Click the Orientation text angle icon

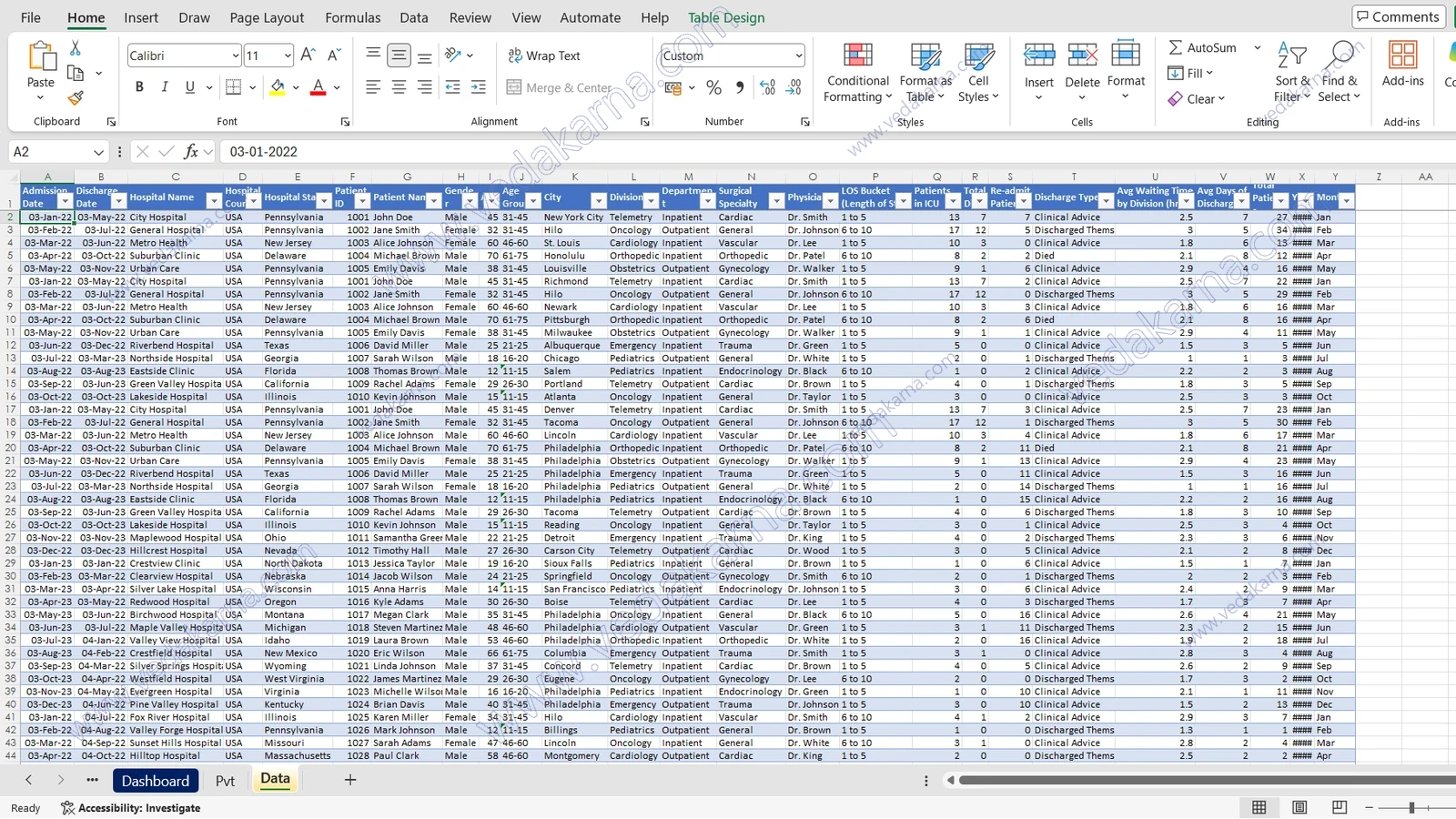[453, 56]
